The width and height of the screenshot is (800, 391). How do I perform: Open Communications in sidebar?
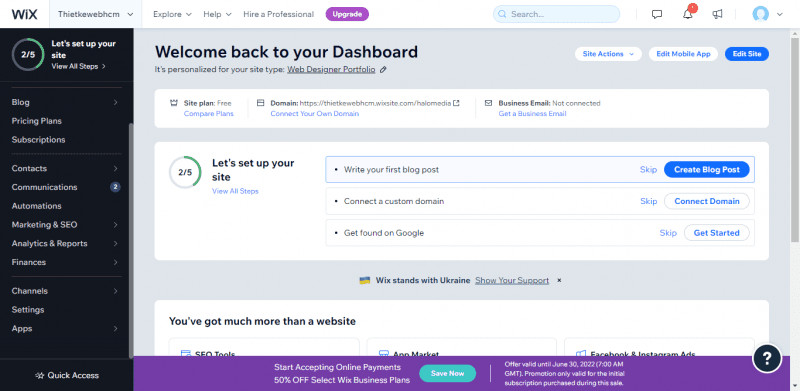44,187
